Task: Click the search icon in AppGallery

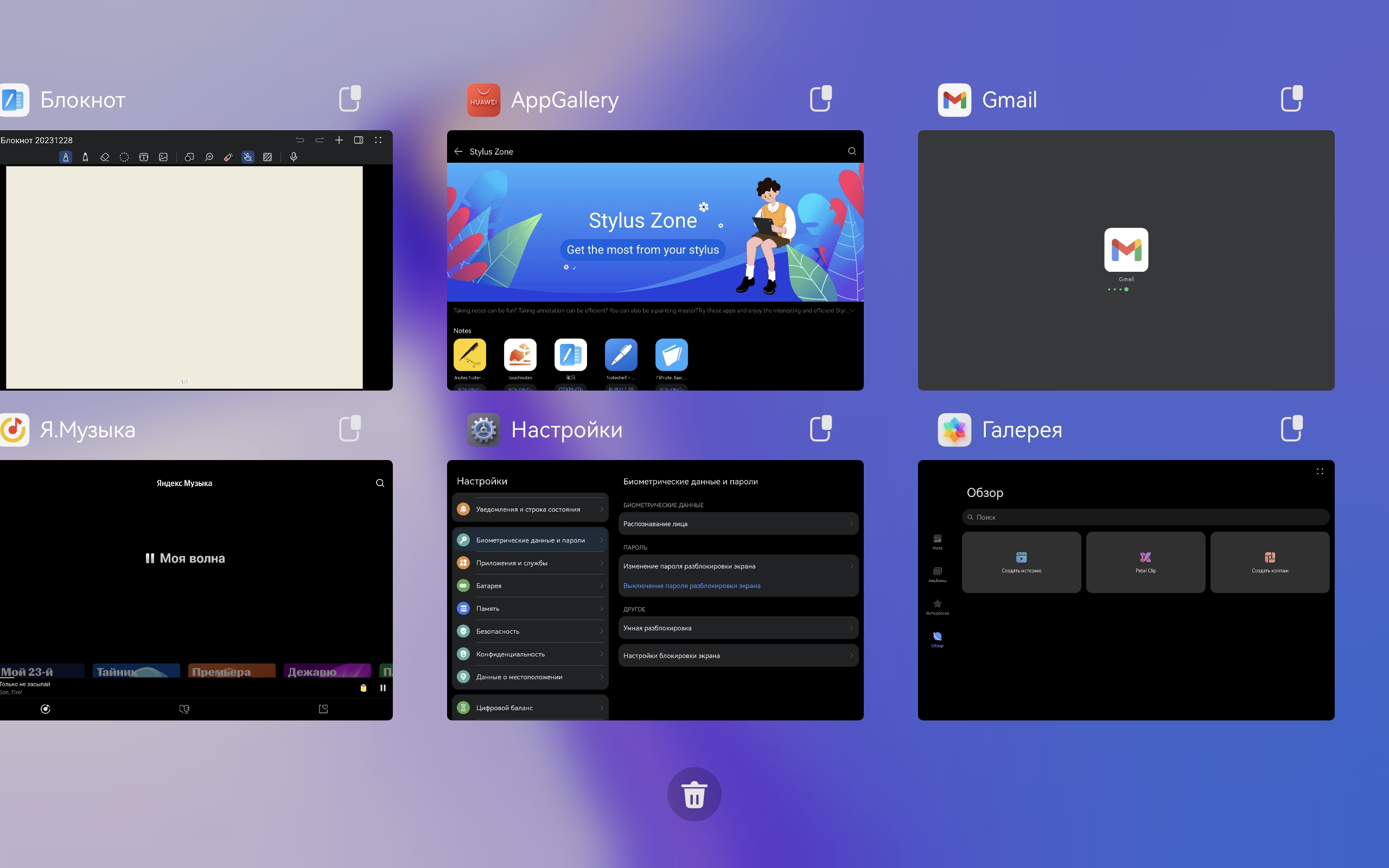Action: pos(850,151)
